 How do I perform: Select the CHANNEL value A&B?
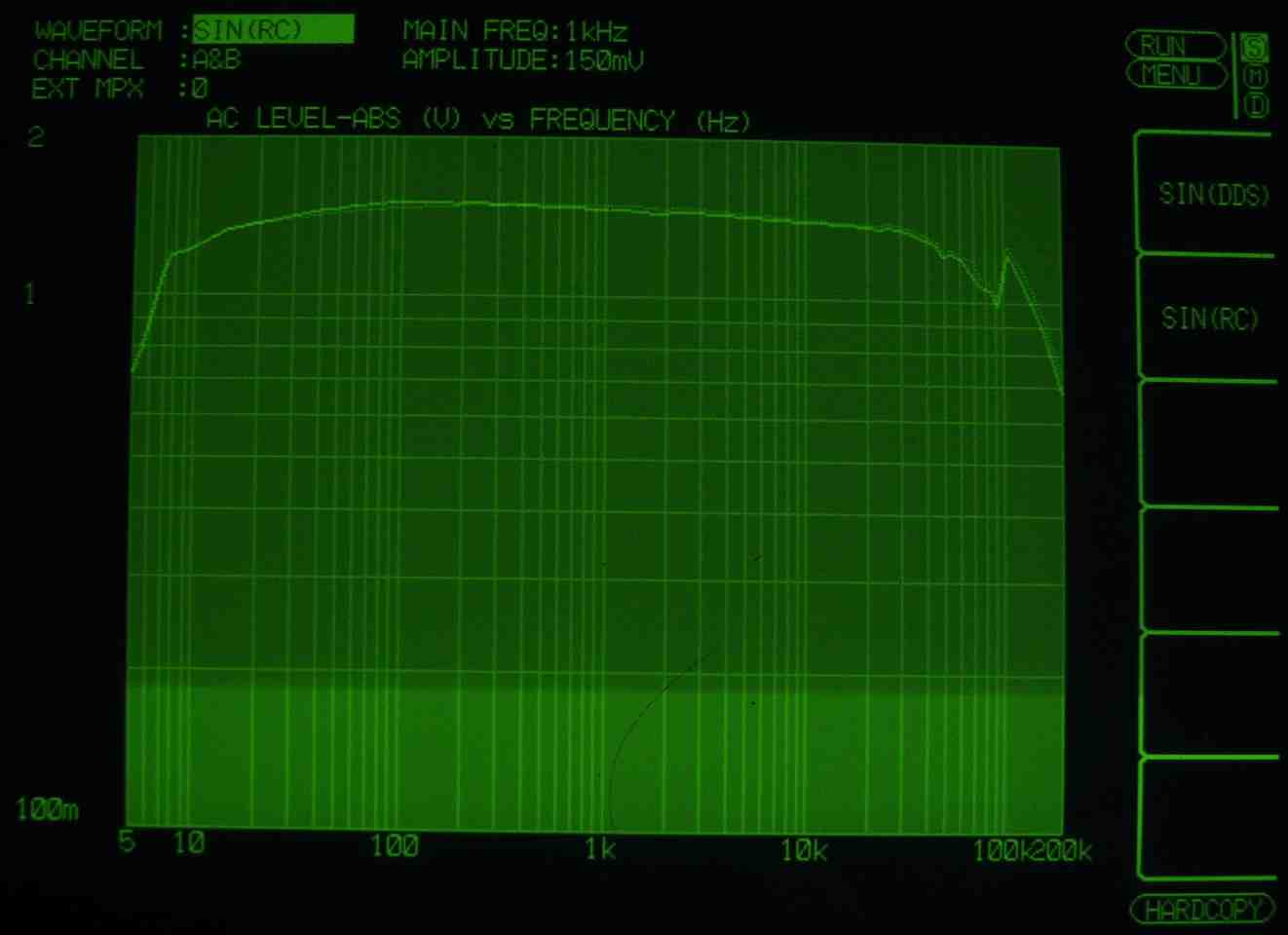(x=216, y=59)
